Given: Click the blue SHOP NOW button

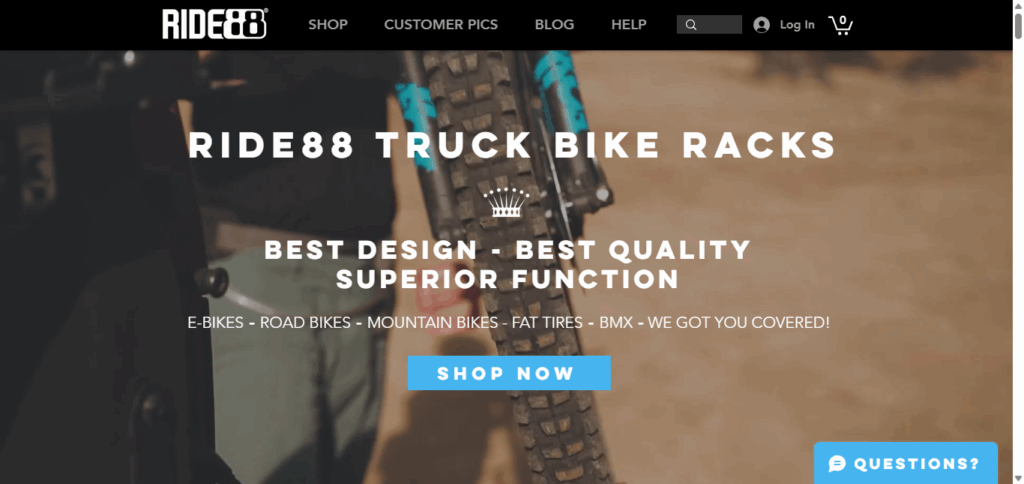Looking at the screenshot, I should point(509,373).
